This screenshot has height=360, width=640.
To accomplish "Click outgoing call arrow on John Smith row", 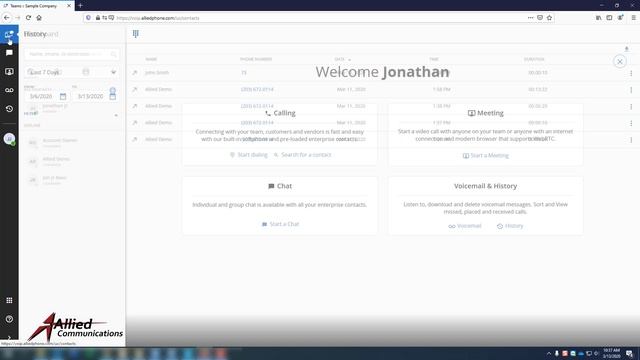I will 135,73.
